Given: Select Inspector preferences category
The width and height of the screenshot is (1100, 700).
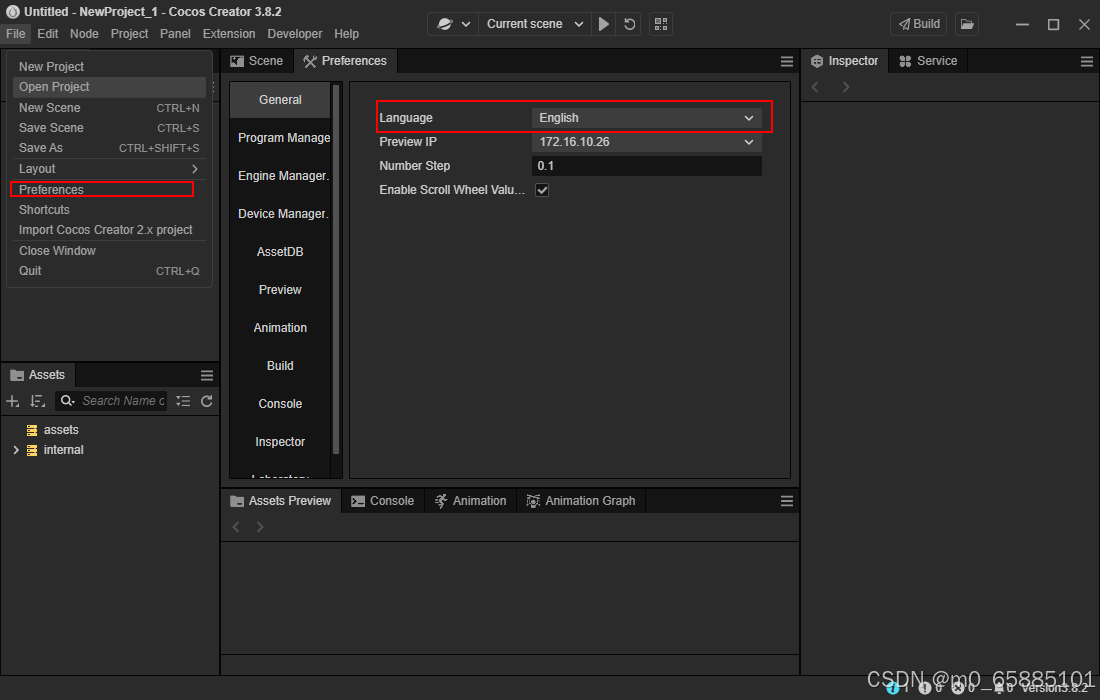Looking at the screenshot, I should (280, 441).
